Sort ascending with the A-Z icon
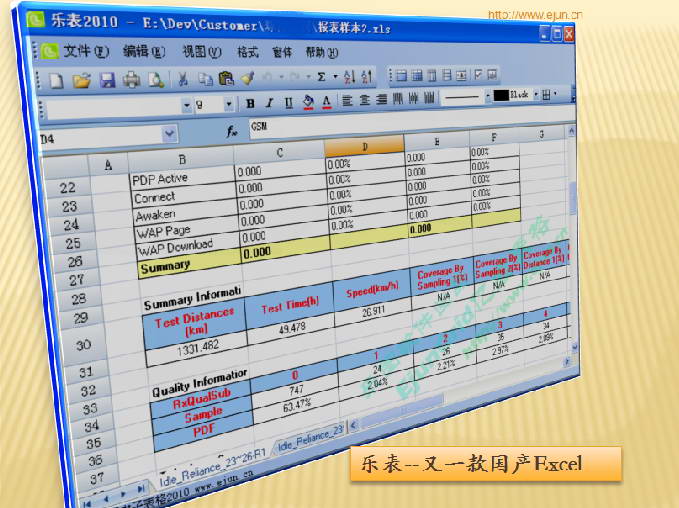Viewport: 679px width, 508px height. (349, 77)
